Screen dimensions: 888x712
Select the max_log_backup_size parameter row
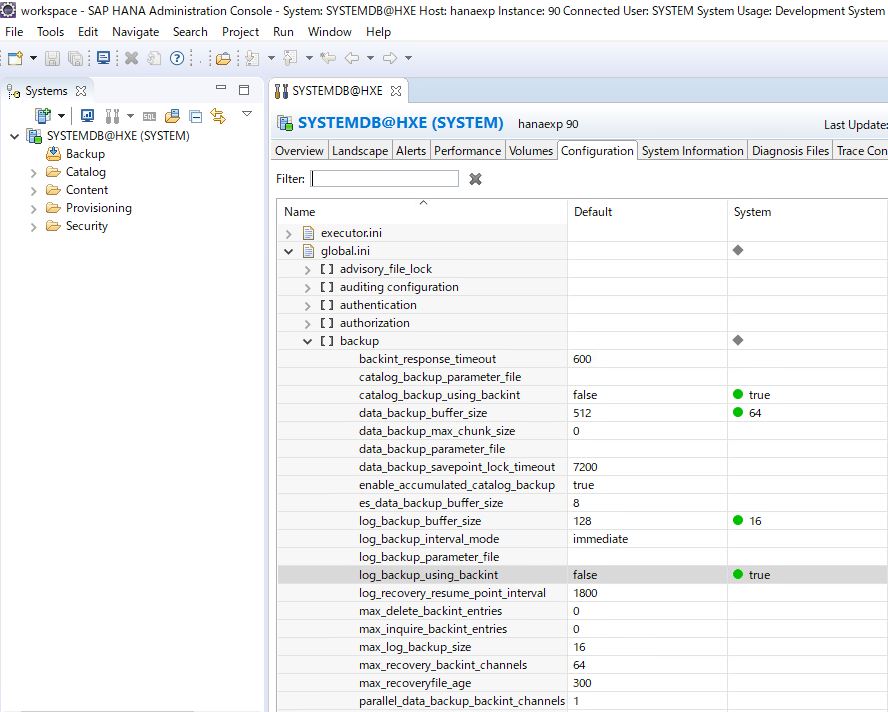(x=583, y=647)
